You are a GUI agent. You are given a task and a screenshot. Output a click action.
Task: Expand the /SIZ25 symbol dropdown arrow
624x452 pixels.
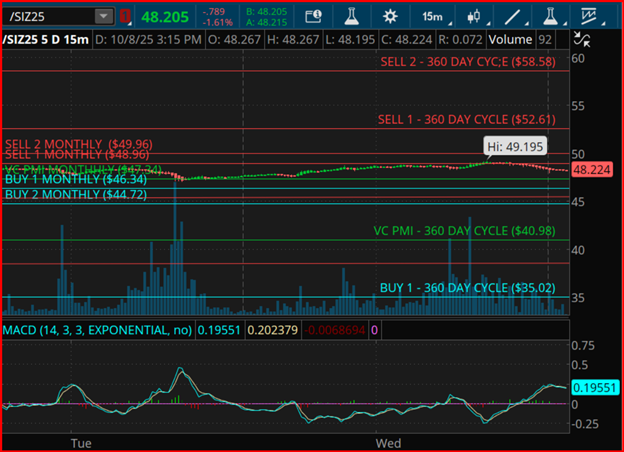point(104,17)
